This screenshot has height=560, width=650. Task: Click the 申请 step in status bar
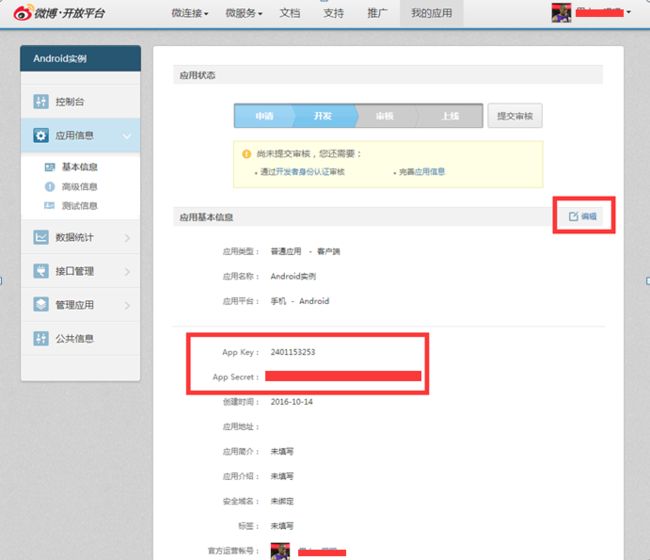click(x=264, y=116)
